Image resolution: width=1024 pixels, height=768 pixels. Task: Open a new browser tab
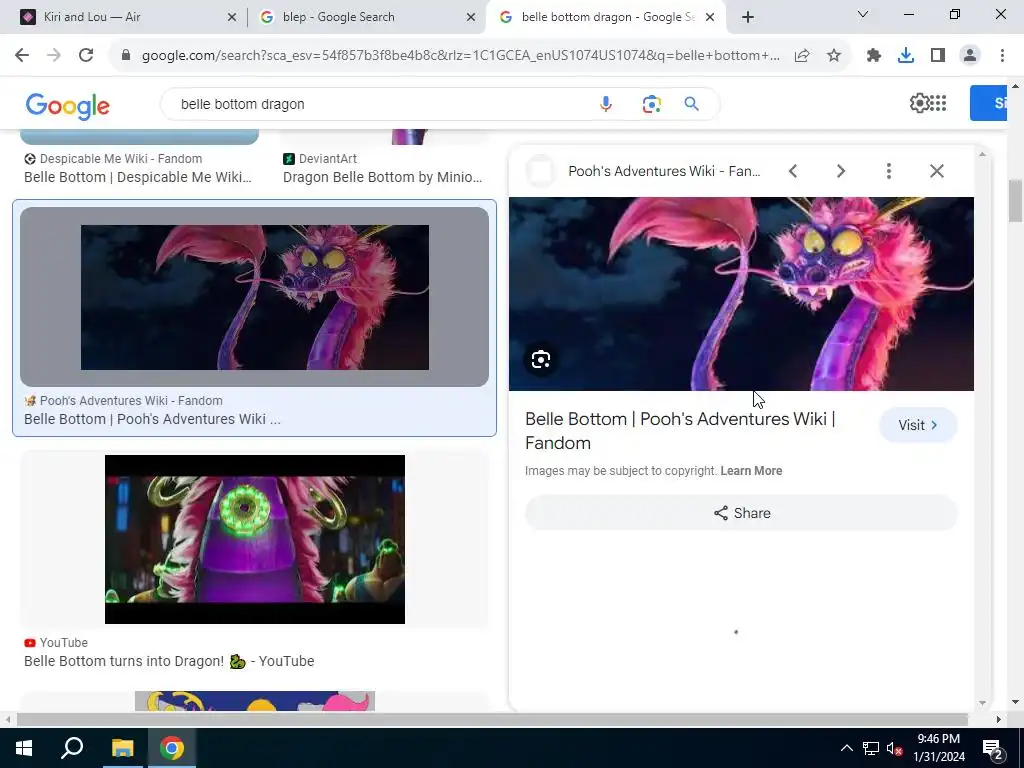click(x=748, y=17)
